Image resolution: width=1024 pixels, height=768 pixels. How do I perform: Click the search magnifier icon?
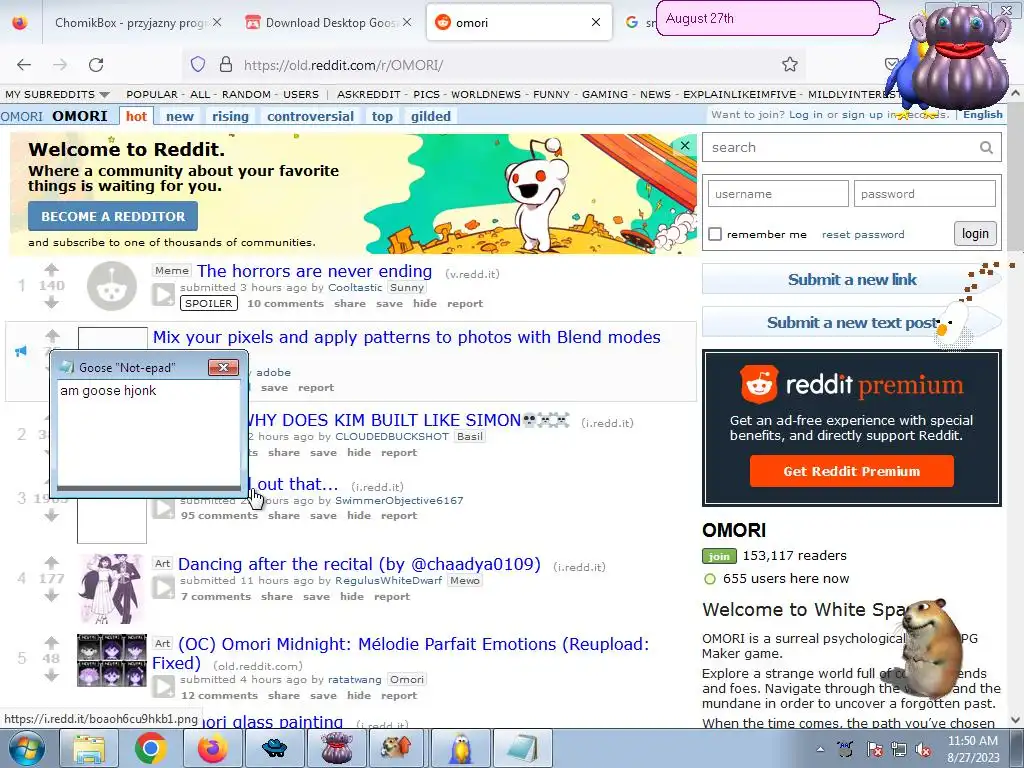pyautogui.click(x=986, y=148)
